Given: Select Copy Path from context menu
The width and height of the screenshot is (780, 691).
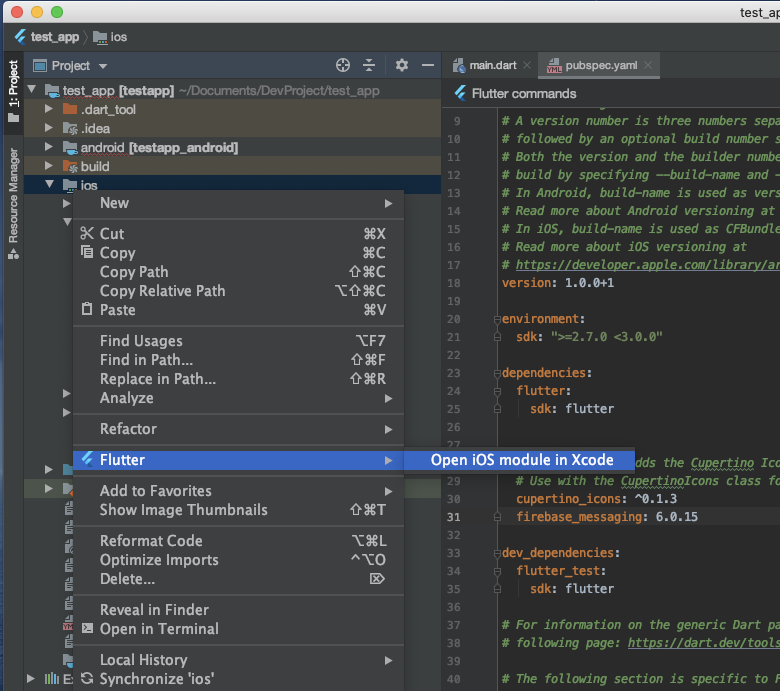Looking at the screenshot, I should (x=238, y=272).
